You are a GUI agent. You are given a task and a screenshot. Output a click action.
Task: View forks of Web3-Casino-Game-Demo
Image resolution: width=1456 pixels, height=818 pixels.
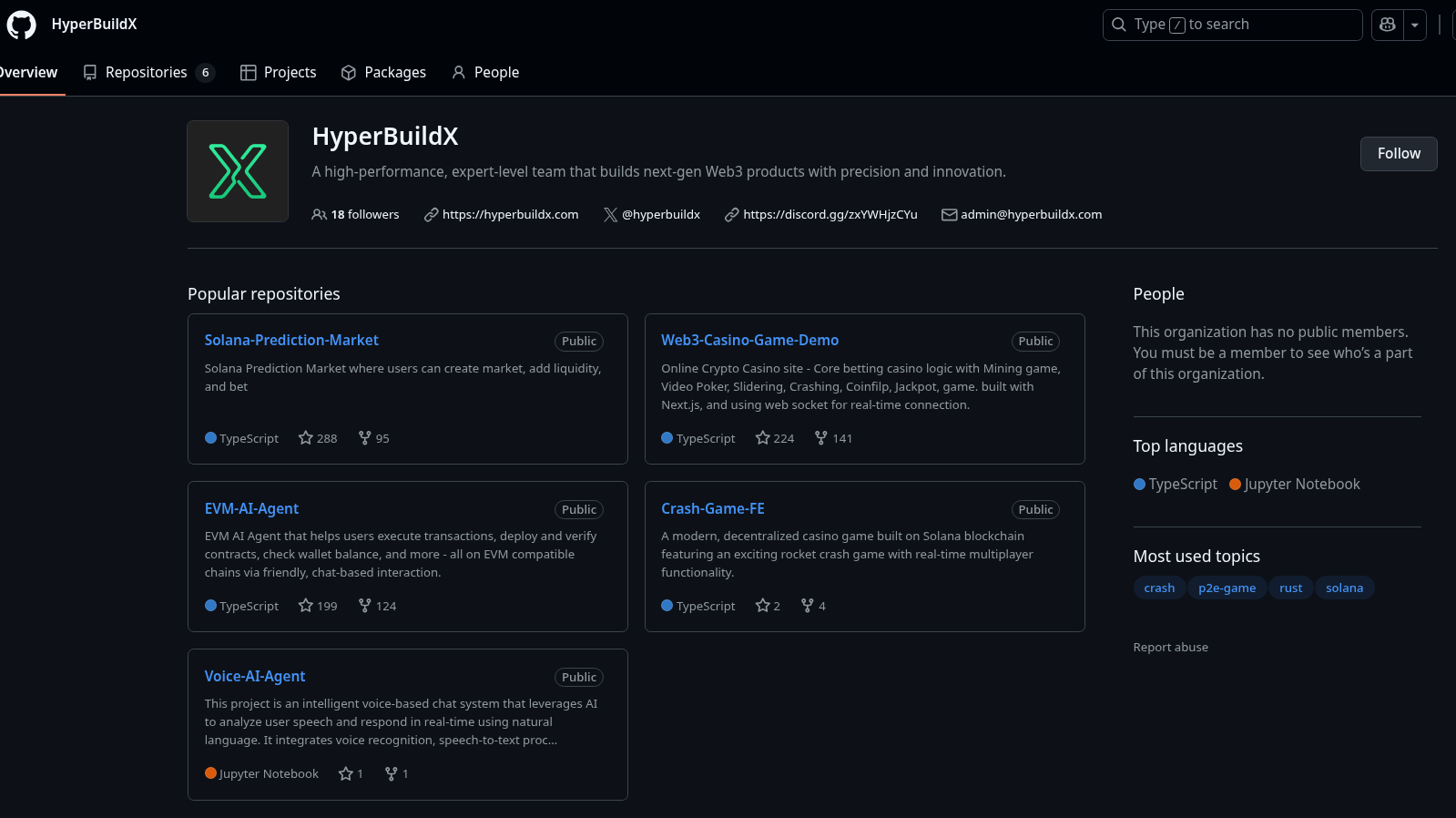833,438
